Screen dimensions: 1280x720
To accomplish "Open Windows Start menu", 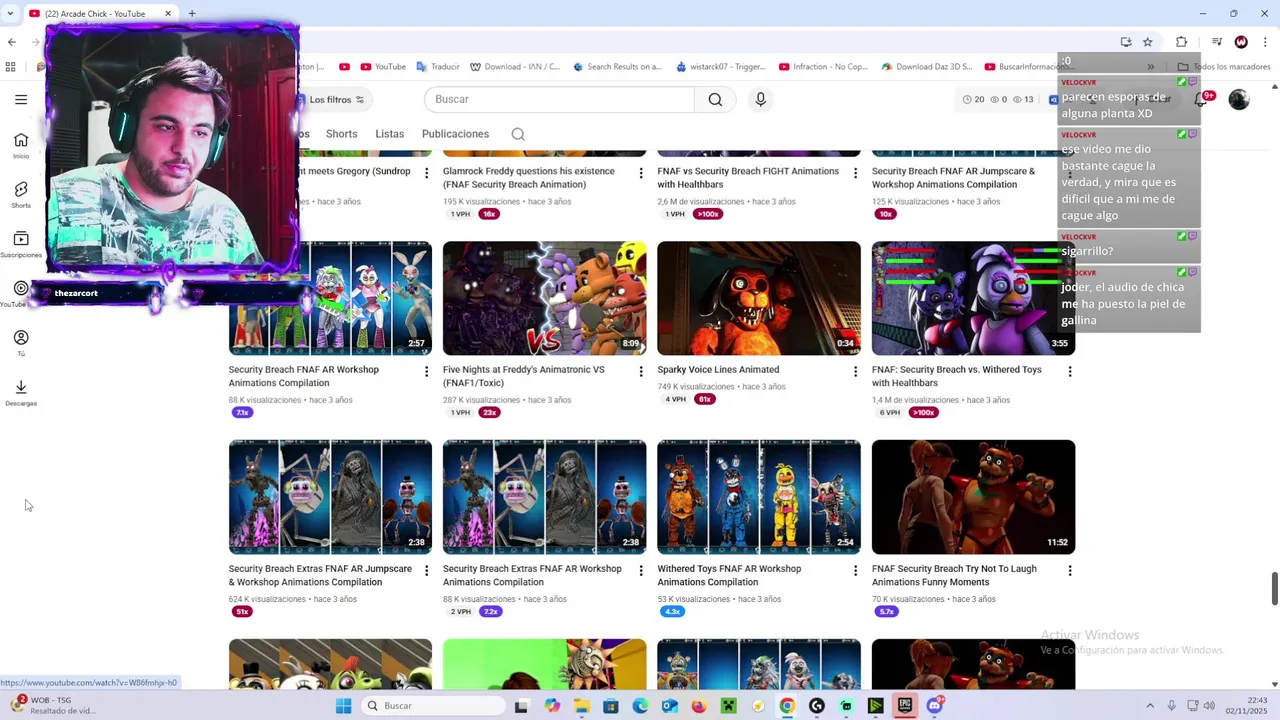I will [x=343, y=706].
